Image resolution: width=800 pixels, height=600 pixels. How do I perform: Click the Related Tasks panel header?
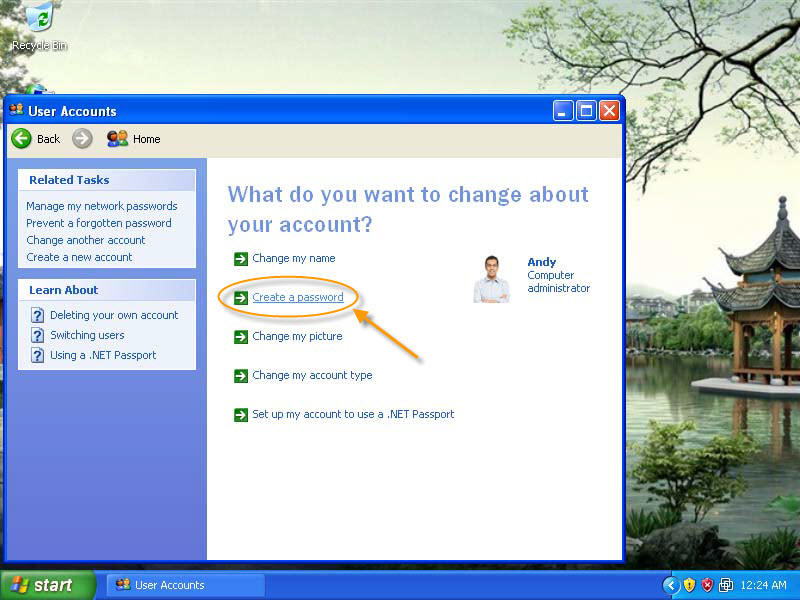click(x=107, y=180)
